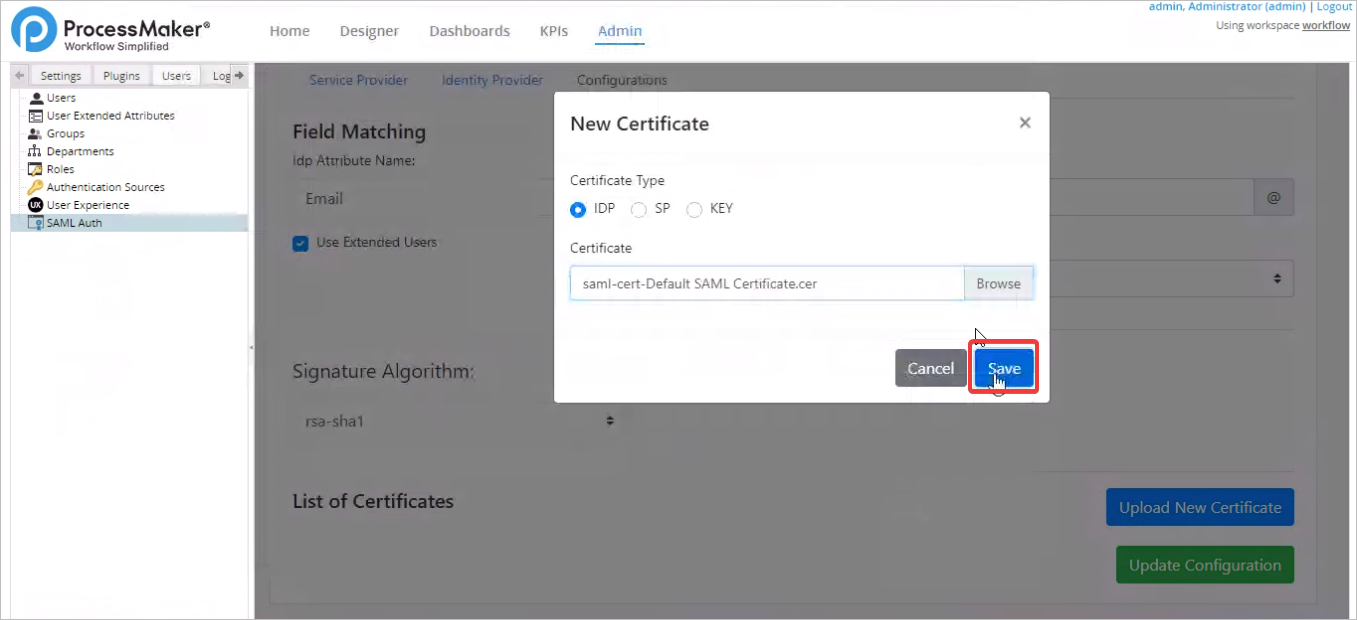
Task: Click the SAML Auth icon in sidebar
Action: (x=36, y=223)
